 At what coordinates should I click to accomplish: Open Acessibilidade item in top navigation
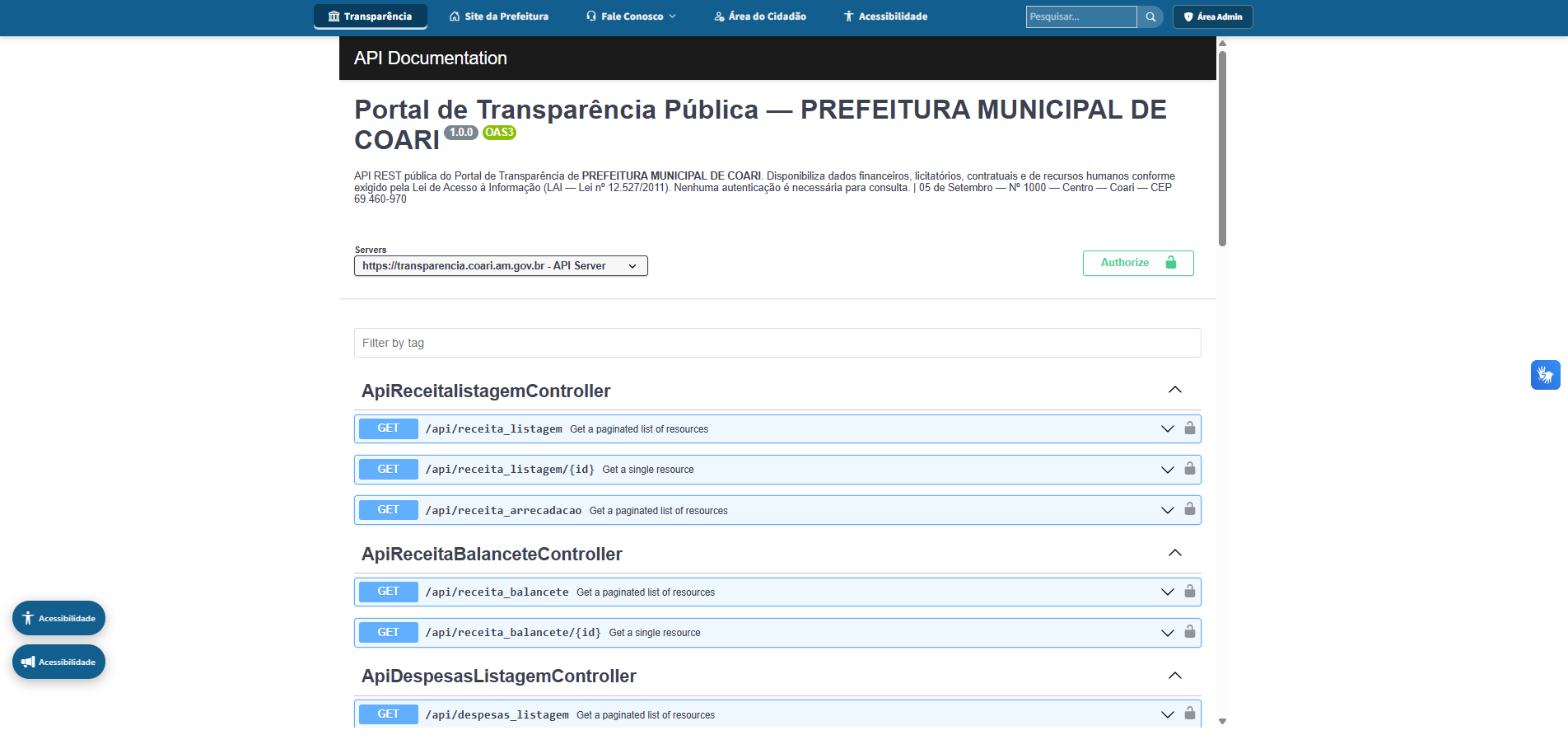point(886,16)
